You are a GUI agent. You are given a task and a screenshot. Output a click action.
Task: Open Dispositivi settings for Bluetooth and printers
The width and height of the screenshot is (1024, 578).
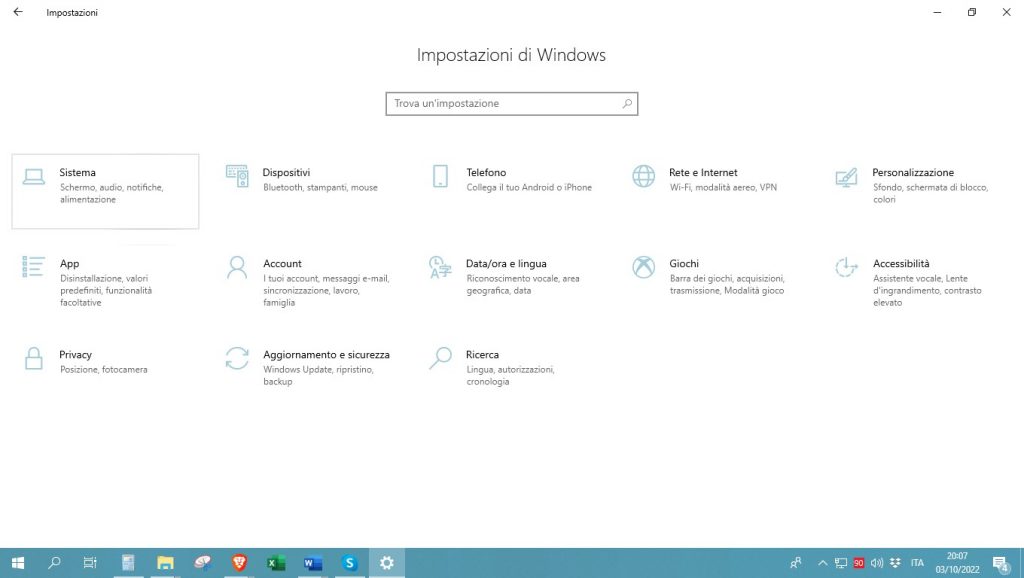click(x=286, y=173)
